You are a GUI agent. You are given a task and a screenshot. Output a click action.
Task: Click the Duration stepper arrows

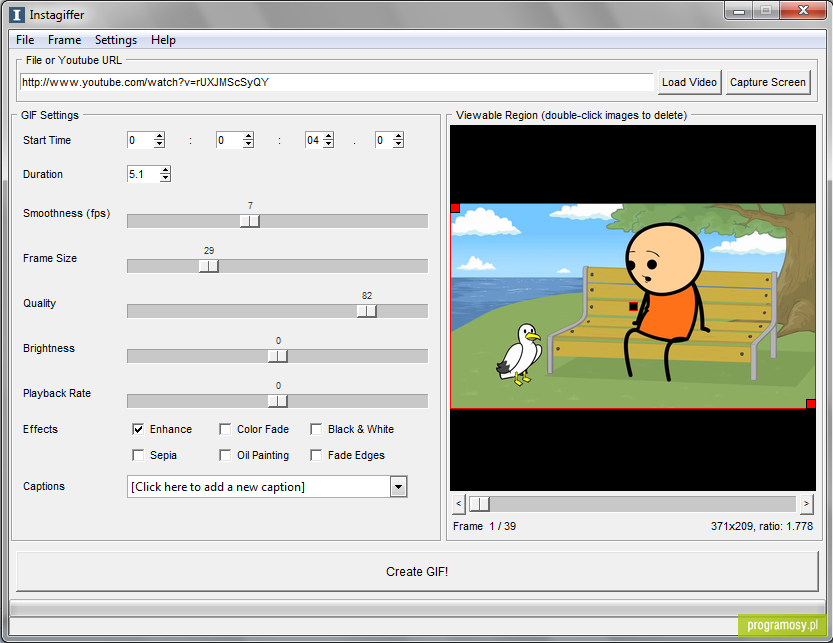(x=165, y=174)
